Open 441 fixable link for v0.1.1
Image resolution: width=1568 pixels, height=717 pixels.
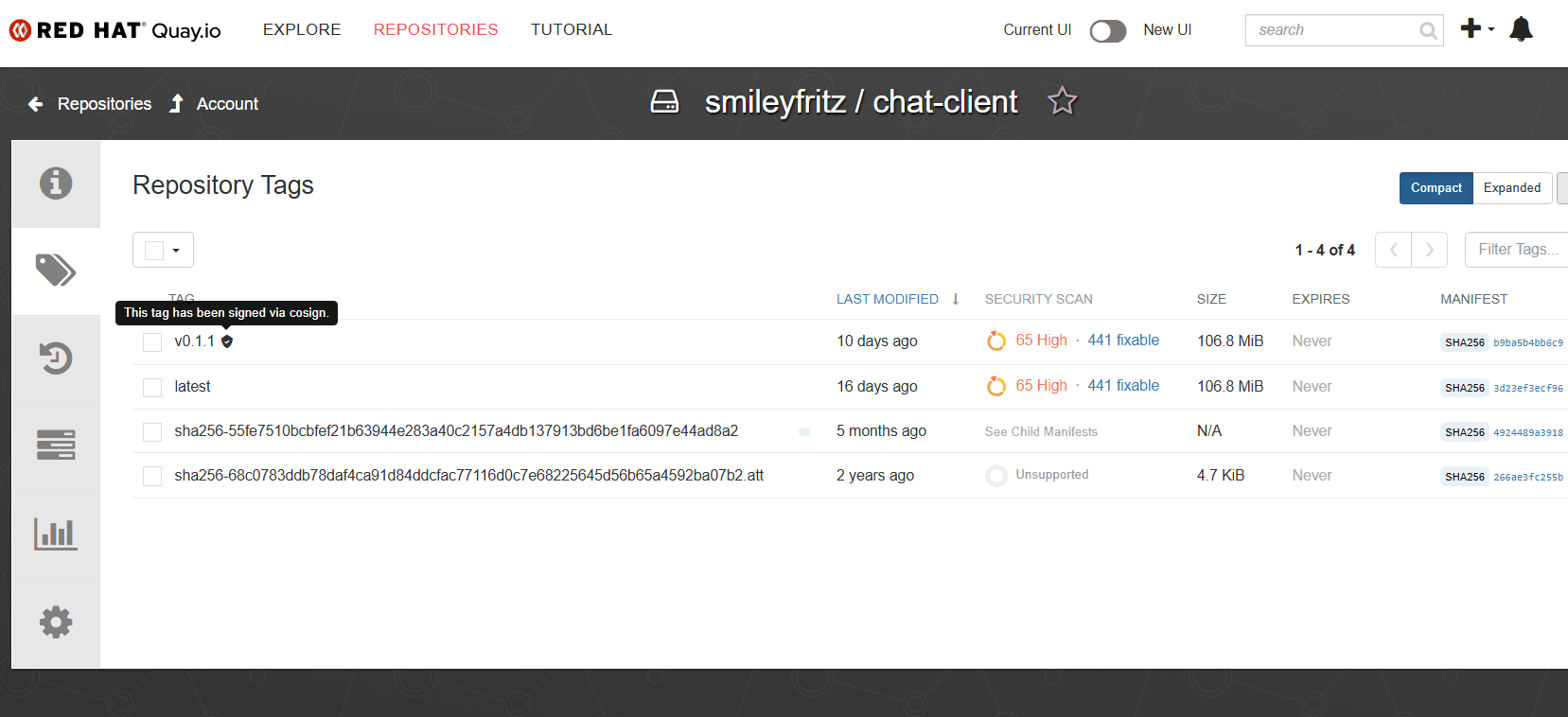[x=1123, y=341]
